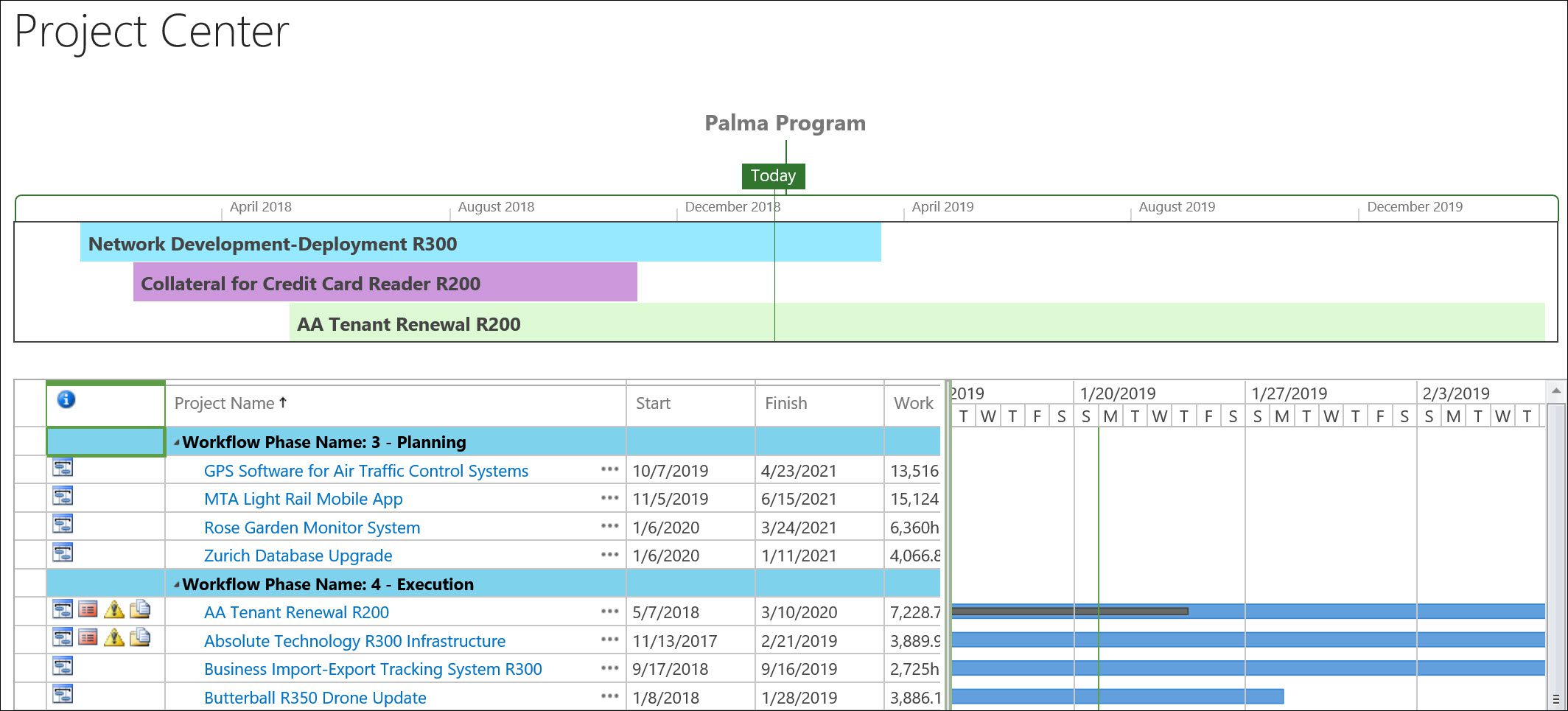Open GPS Software for Air Traffic Control Systems
1568x711 pixels.
[x=366, y=471]
